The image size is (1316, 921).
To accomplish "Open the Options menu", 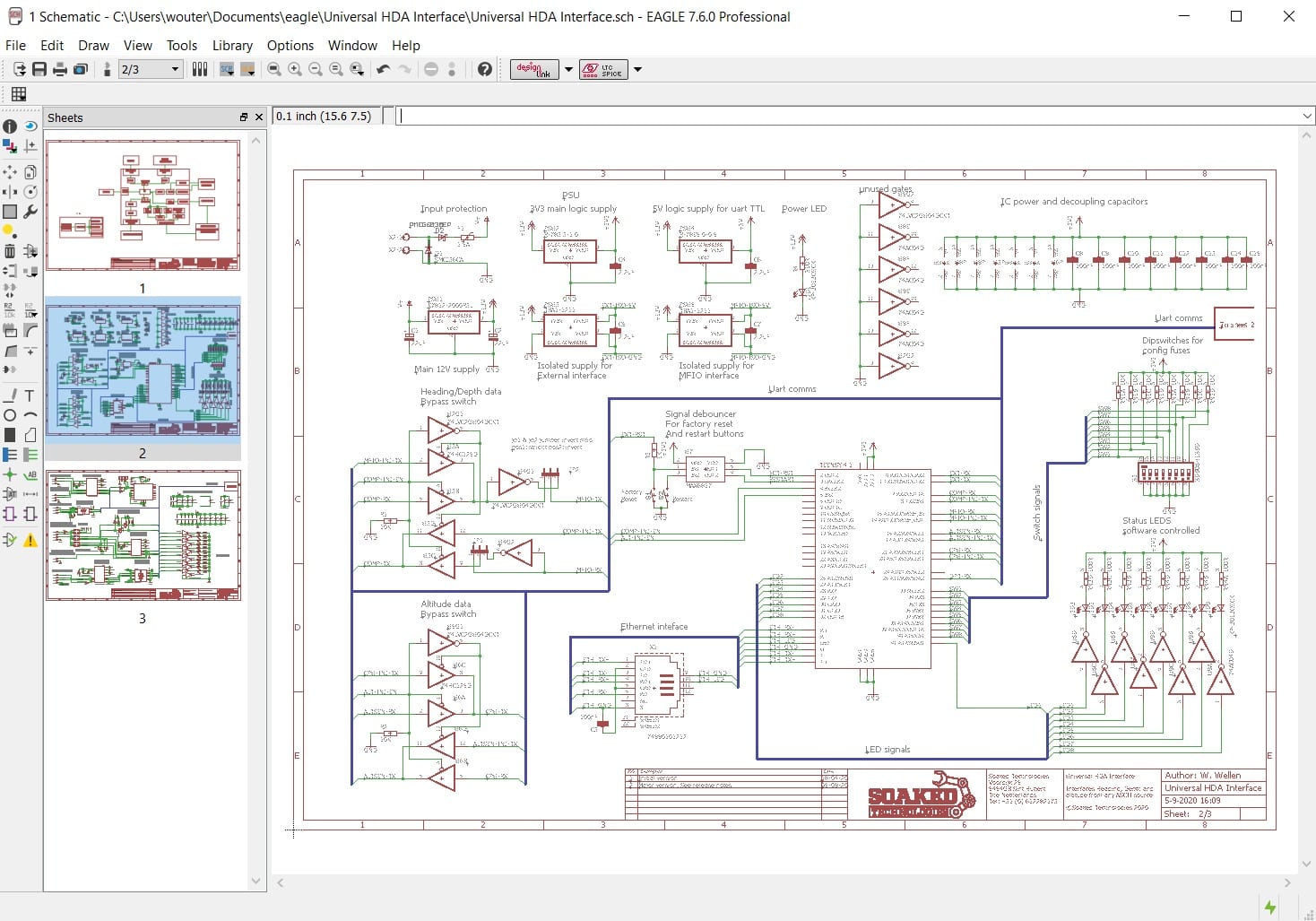I will (x=290, y=45).
